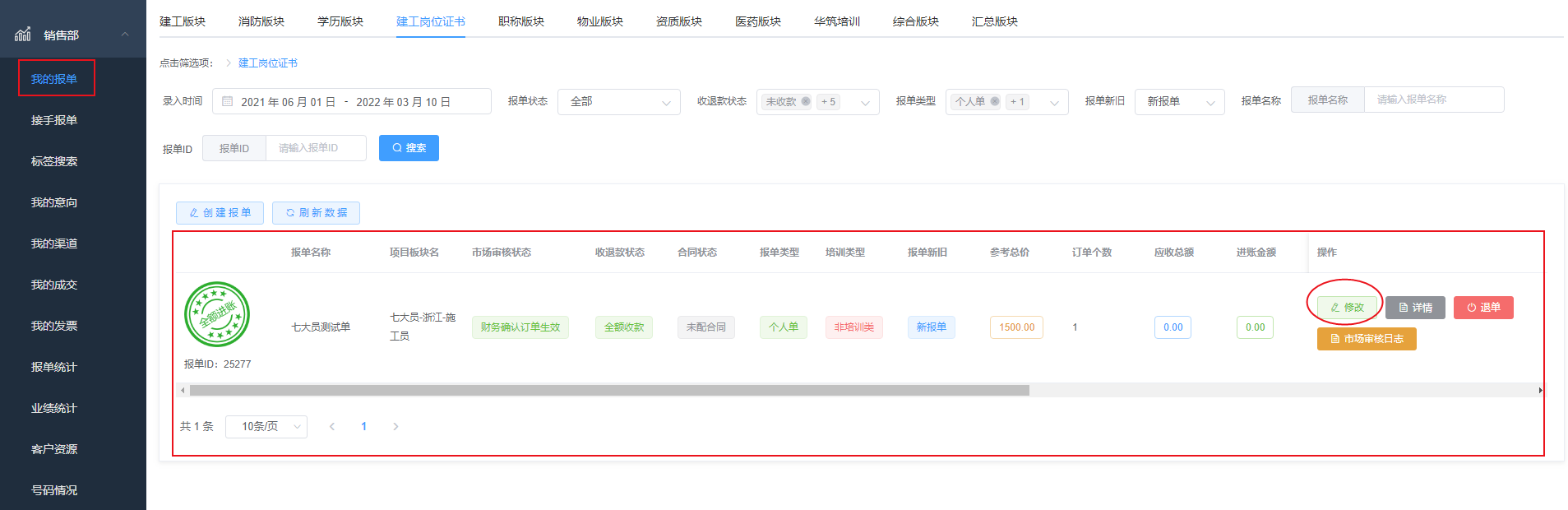
Task: Click the 销售部 chart icon in sidebar
Action: [23, 35]
